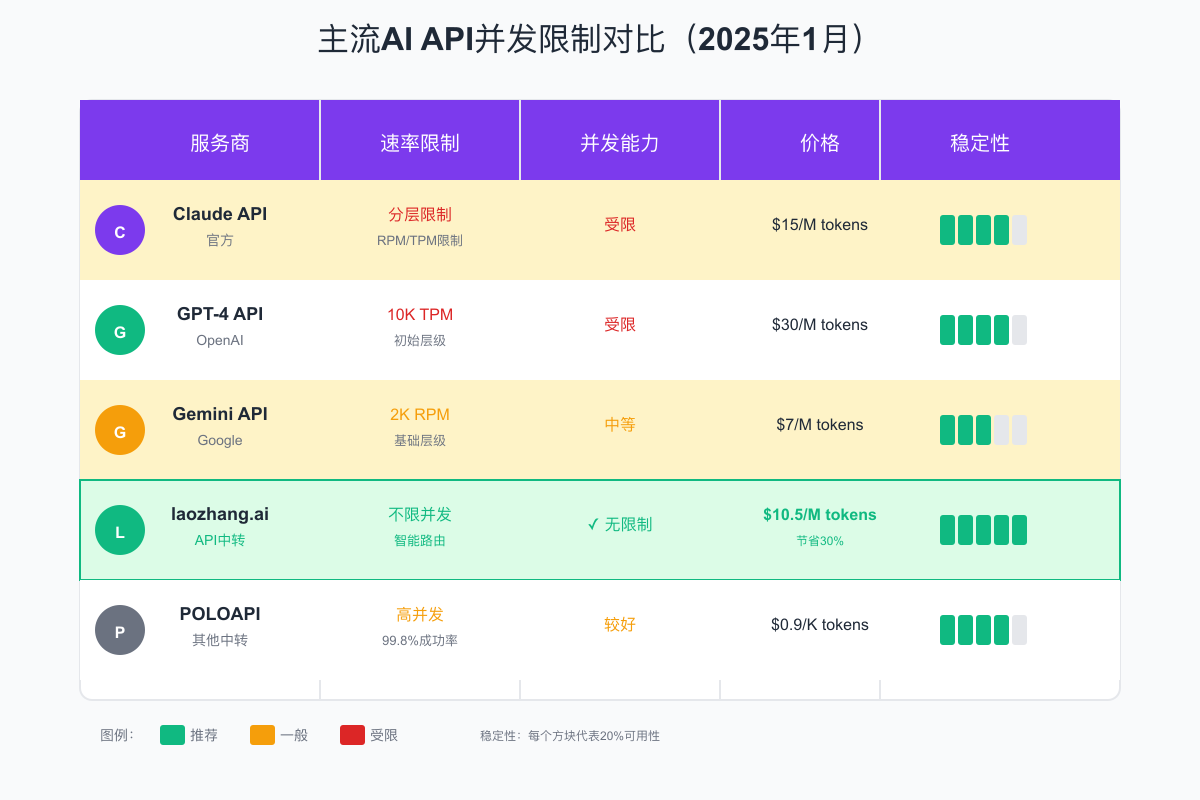The image size is (1200, 800).
Task: Click the 节省30% price label
Action: 820,541
